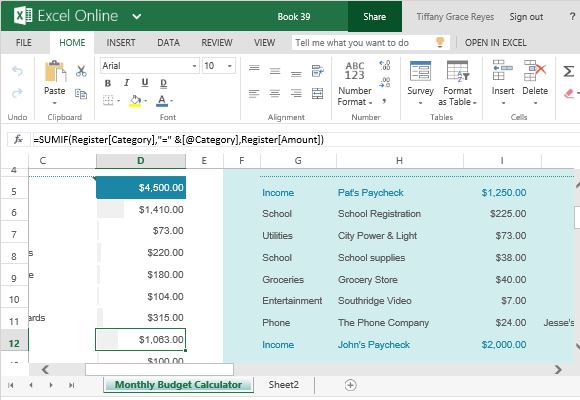Click the Cut scissors icon
580x400 pixels.
tap(81, 71)
